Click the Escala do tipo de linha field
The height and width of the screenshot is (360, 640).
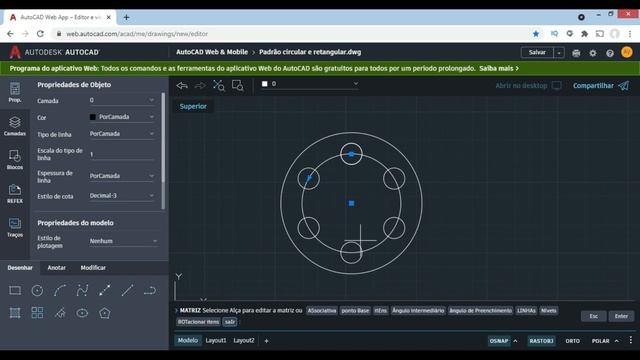tap(122, 154)
